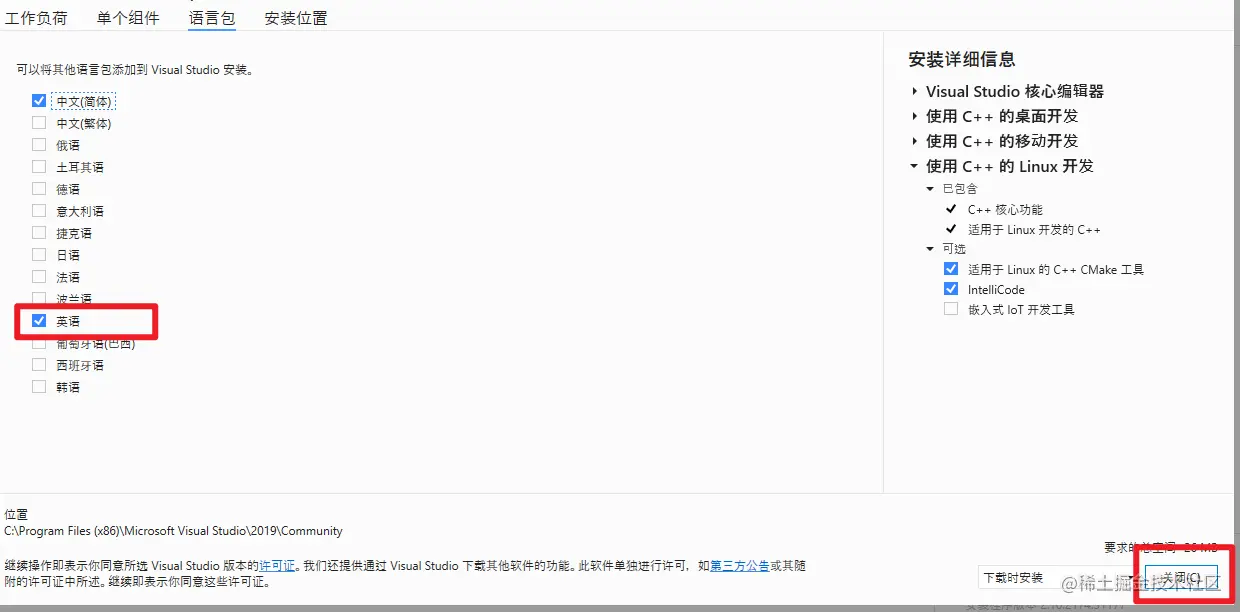The width and height of the screenshot is (1240, 612).
Task: Expand 使用 C++ 的桌面开发 section
Action: coord(915,116)
